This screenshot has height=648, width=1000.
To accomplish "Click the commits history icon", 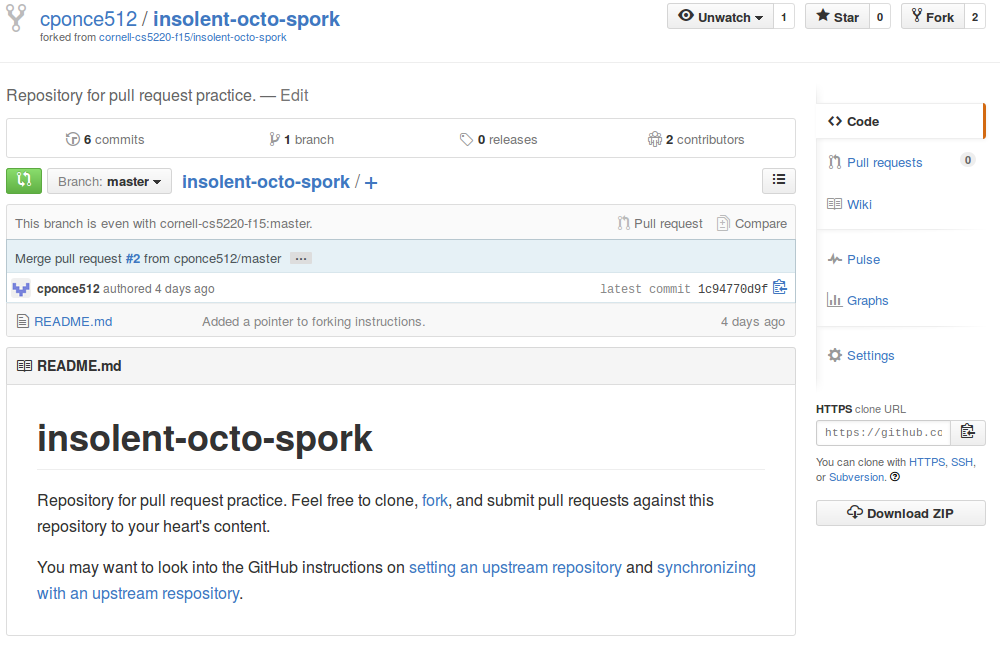I will [73, 139].
